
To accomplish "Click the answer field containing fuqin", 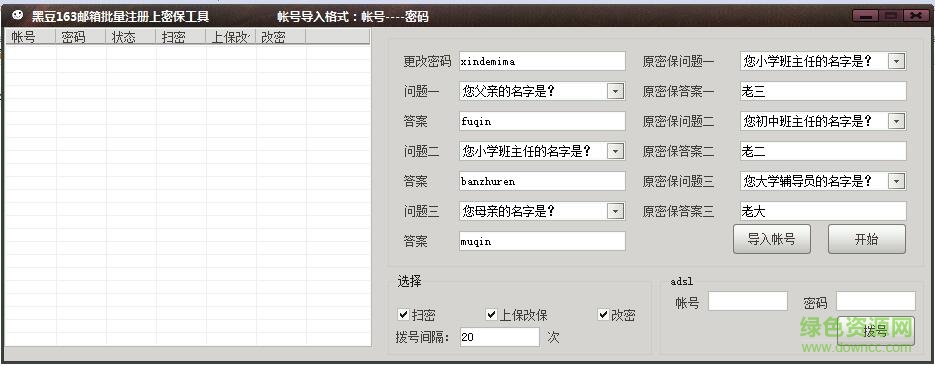I will point(542,121).
